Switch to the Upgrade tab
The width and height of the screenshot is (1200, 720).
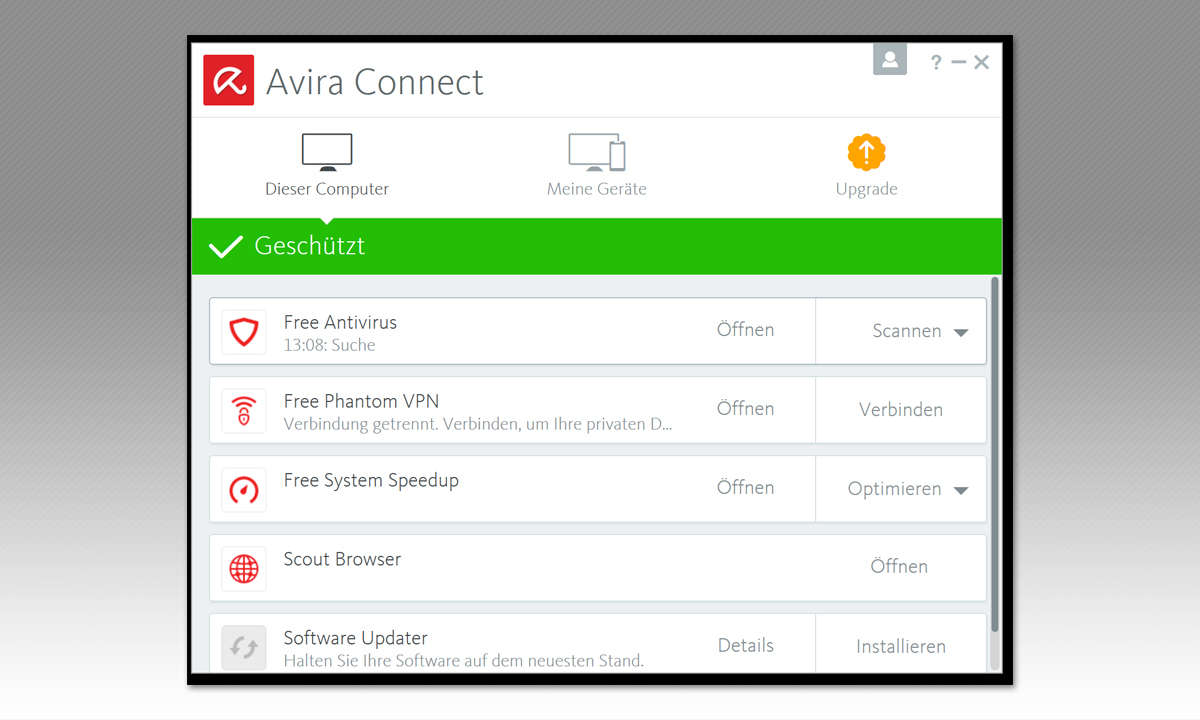(866, 166)
